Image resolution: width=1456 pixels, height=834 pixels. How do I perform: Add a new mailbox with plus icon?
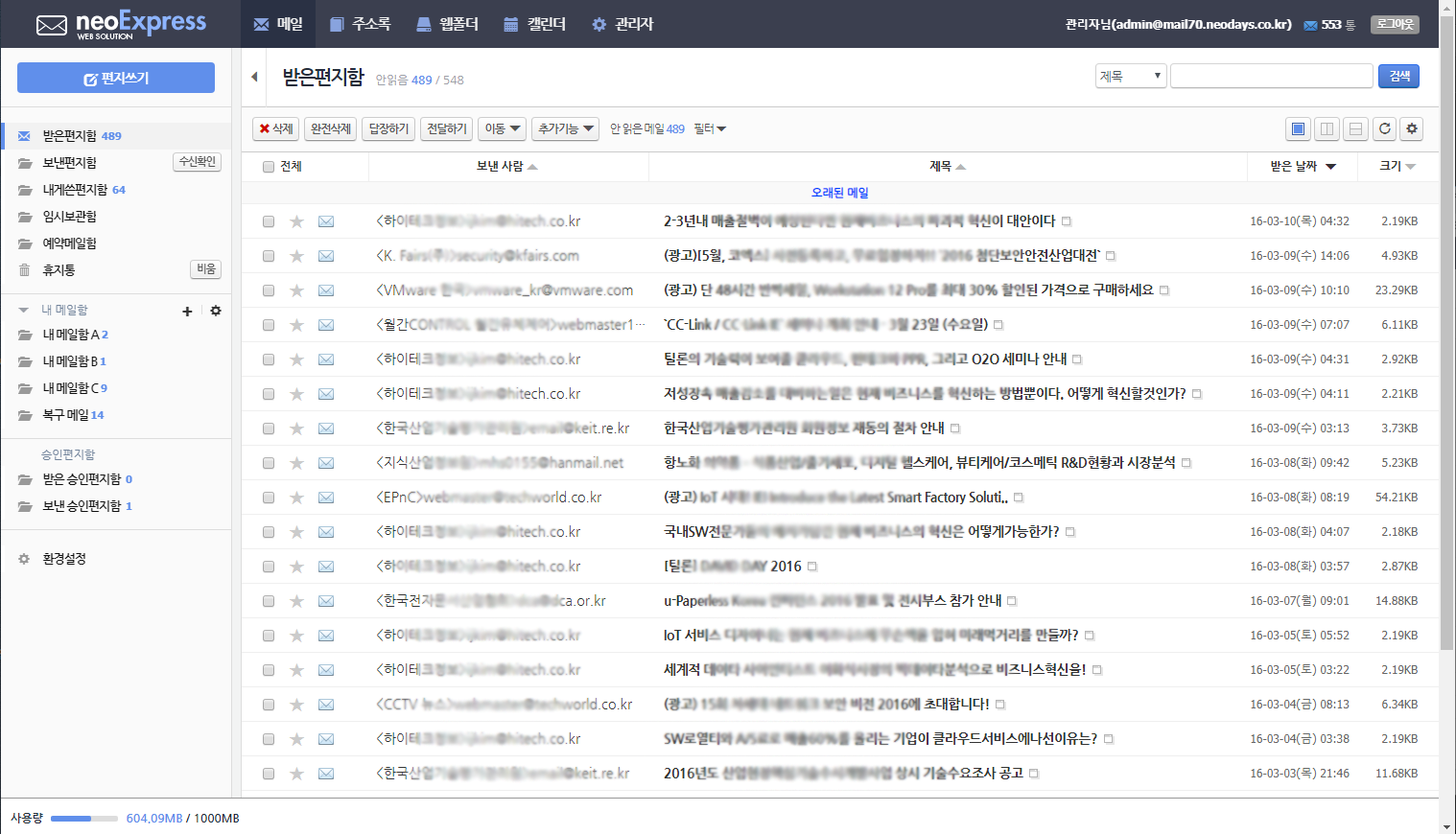pos(187,311)
